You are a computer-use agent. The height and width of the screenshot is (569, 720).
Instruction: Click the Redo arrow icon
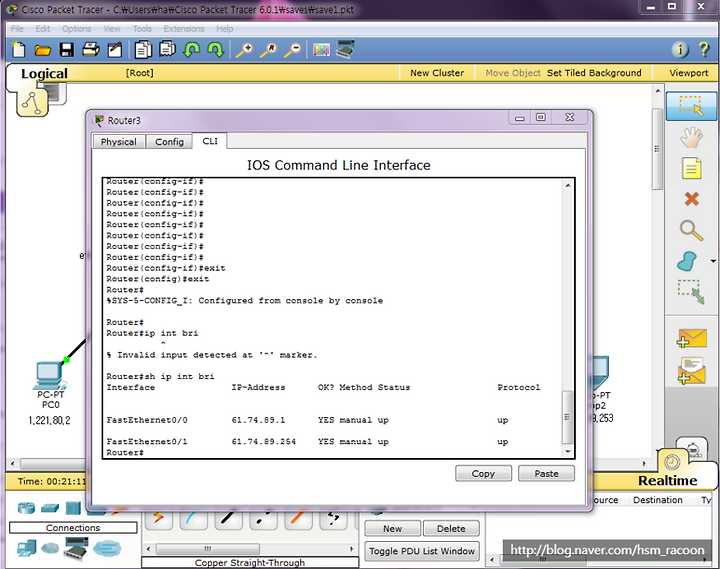tap(215, 49)
